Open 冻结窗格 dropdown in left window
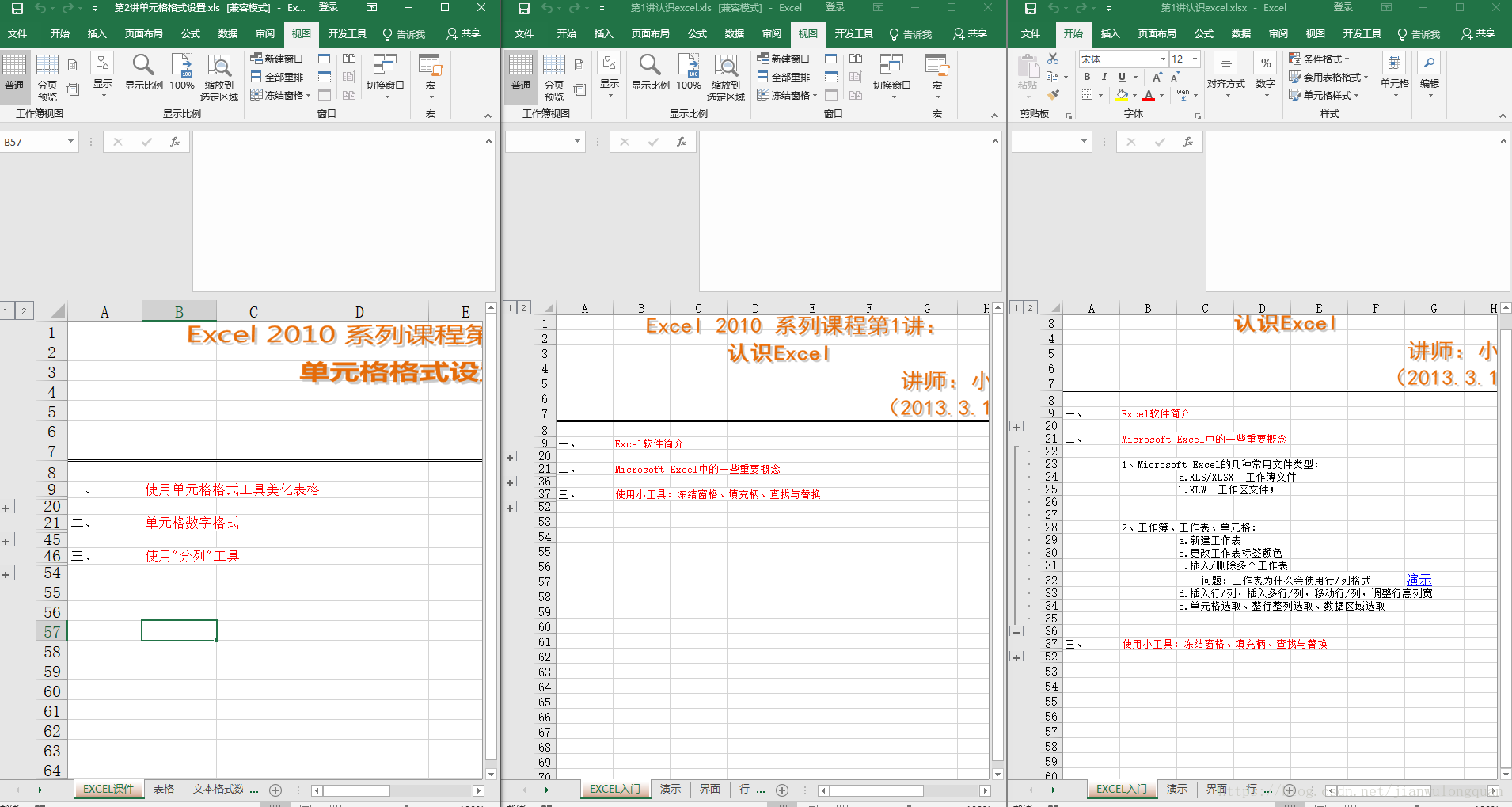Screen dimensions: 1512x807 280,95
